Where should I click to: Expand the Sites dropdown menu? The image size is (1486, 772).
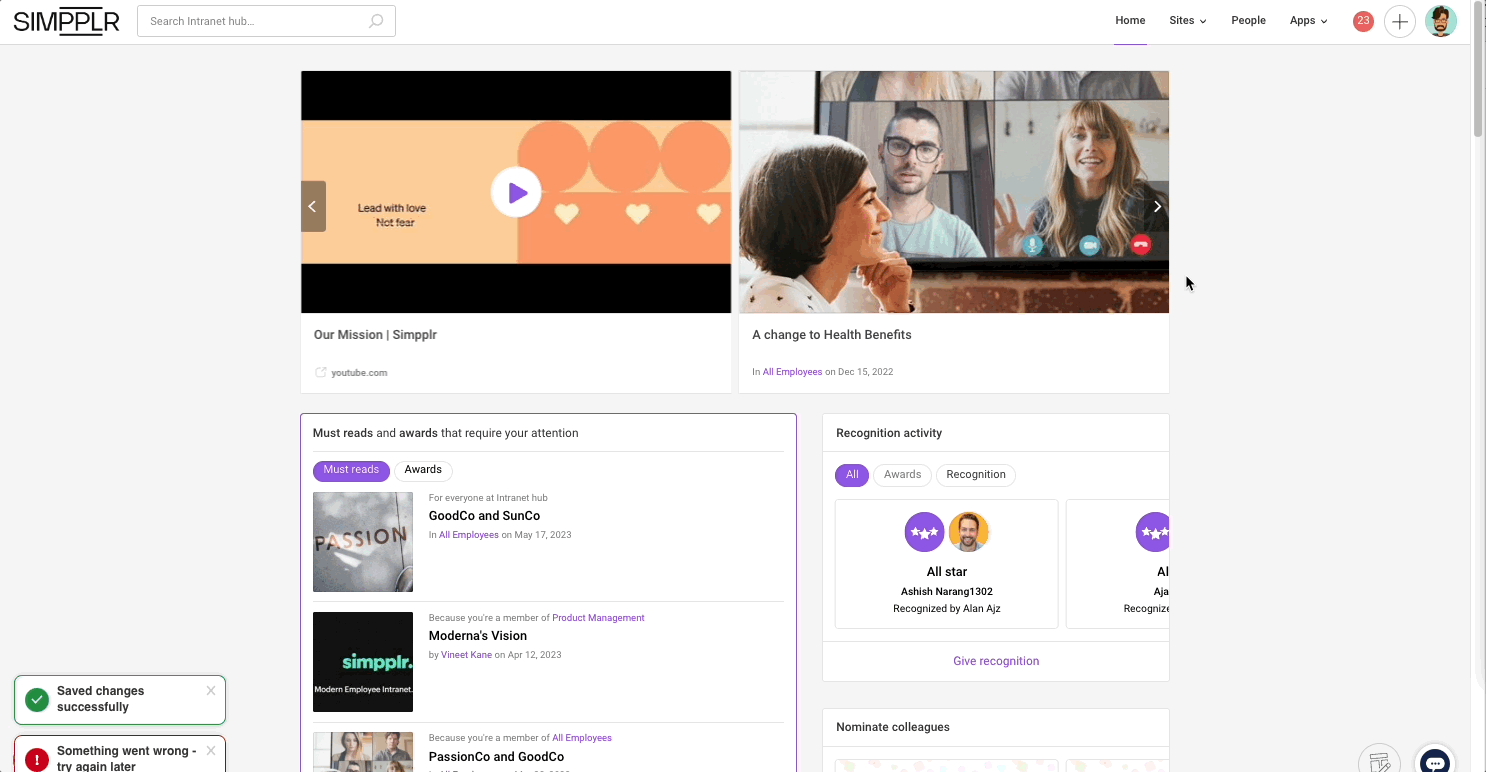[1188, 21]
